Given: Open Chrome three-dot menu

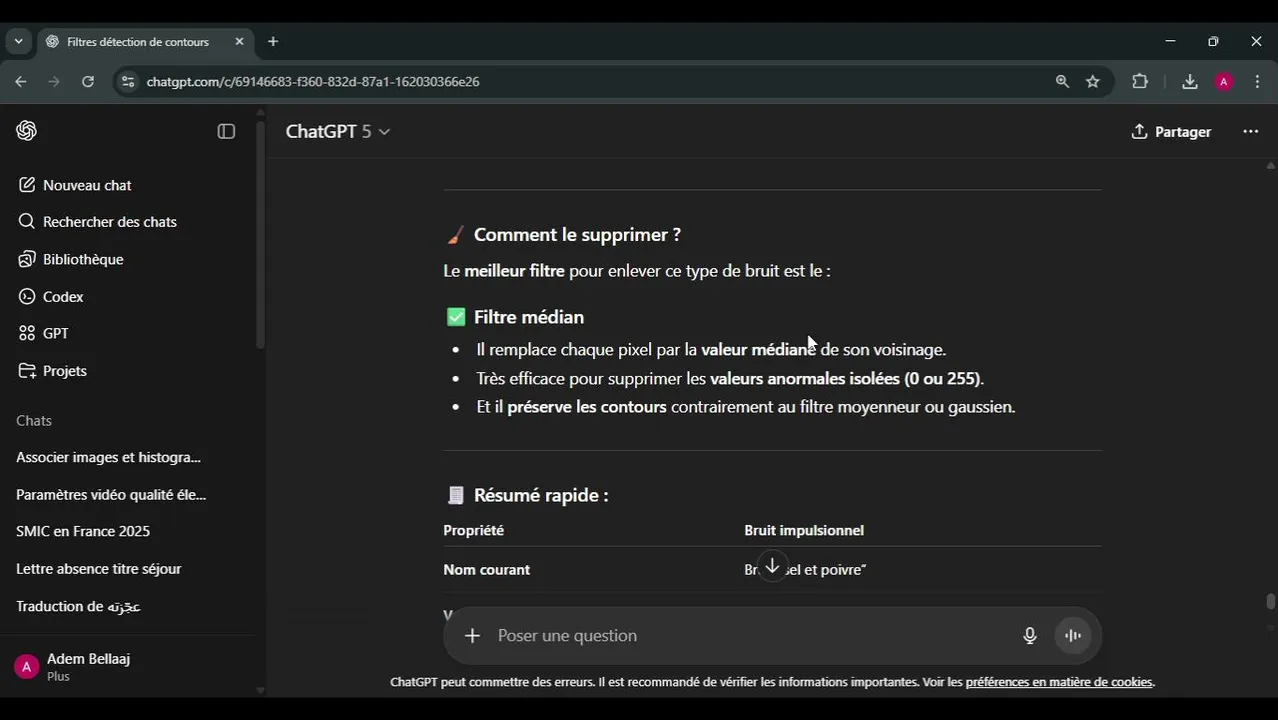Looking at the screenshot, I should (x=1258, y=82).
